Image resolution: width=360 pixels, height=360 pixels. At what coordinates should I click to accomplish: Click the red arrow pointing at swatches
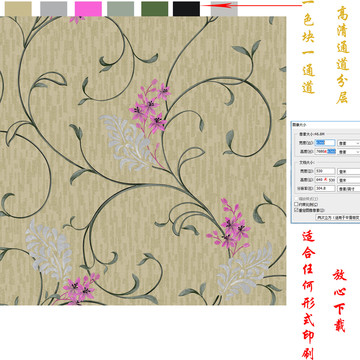tap(252, 5)
